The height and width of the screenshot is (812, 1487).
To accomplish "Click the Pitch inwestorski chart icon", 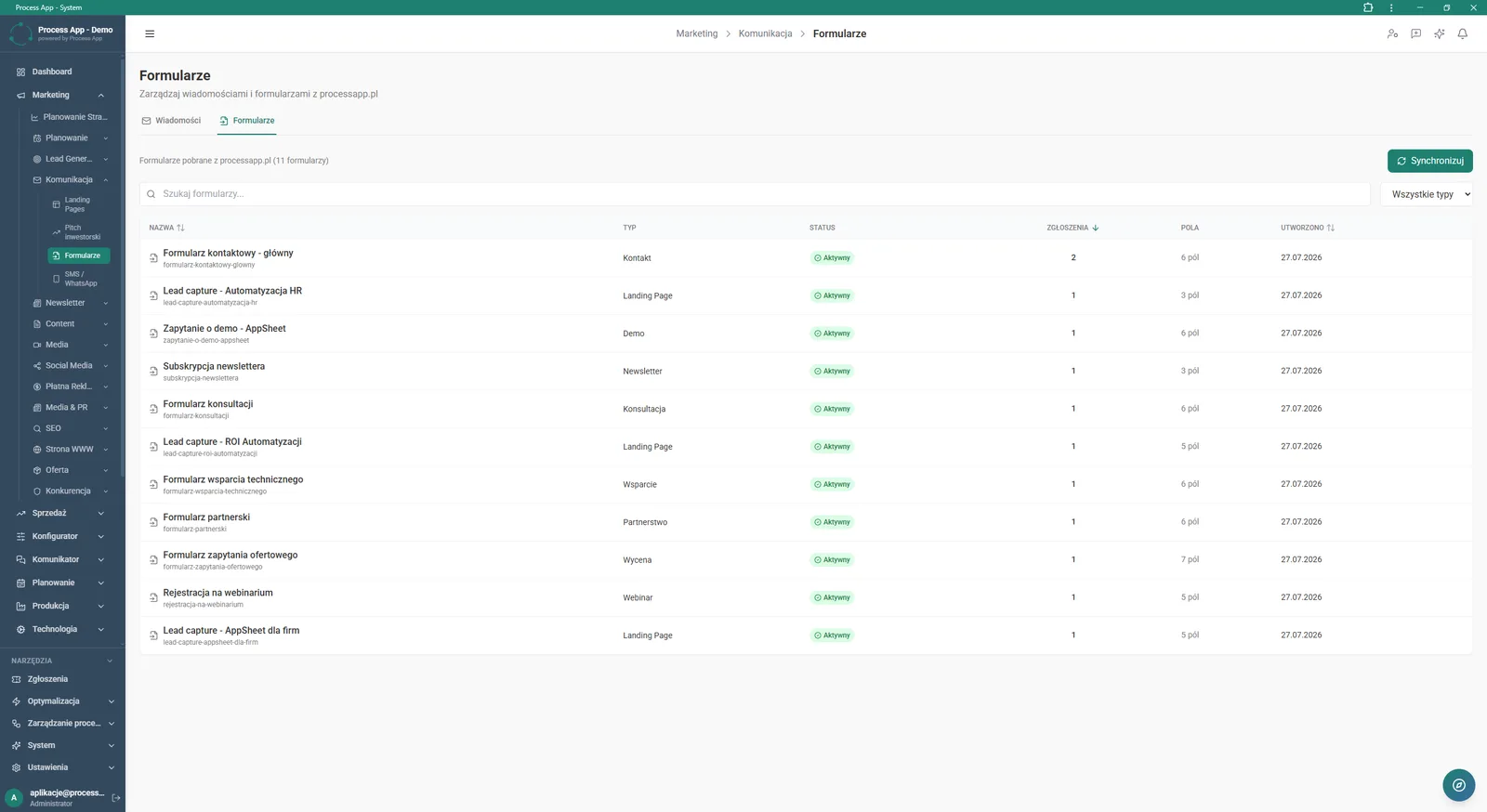I will [x=56, y=232].
